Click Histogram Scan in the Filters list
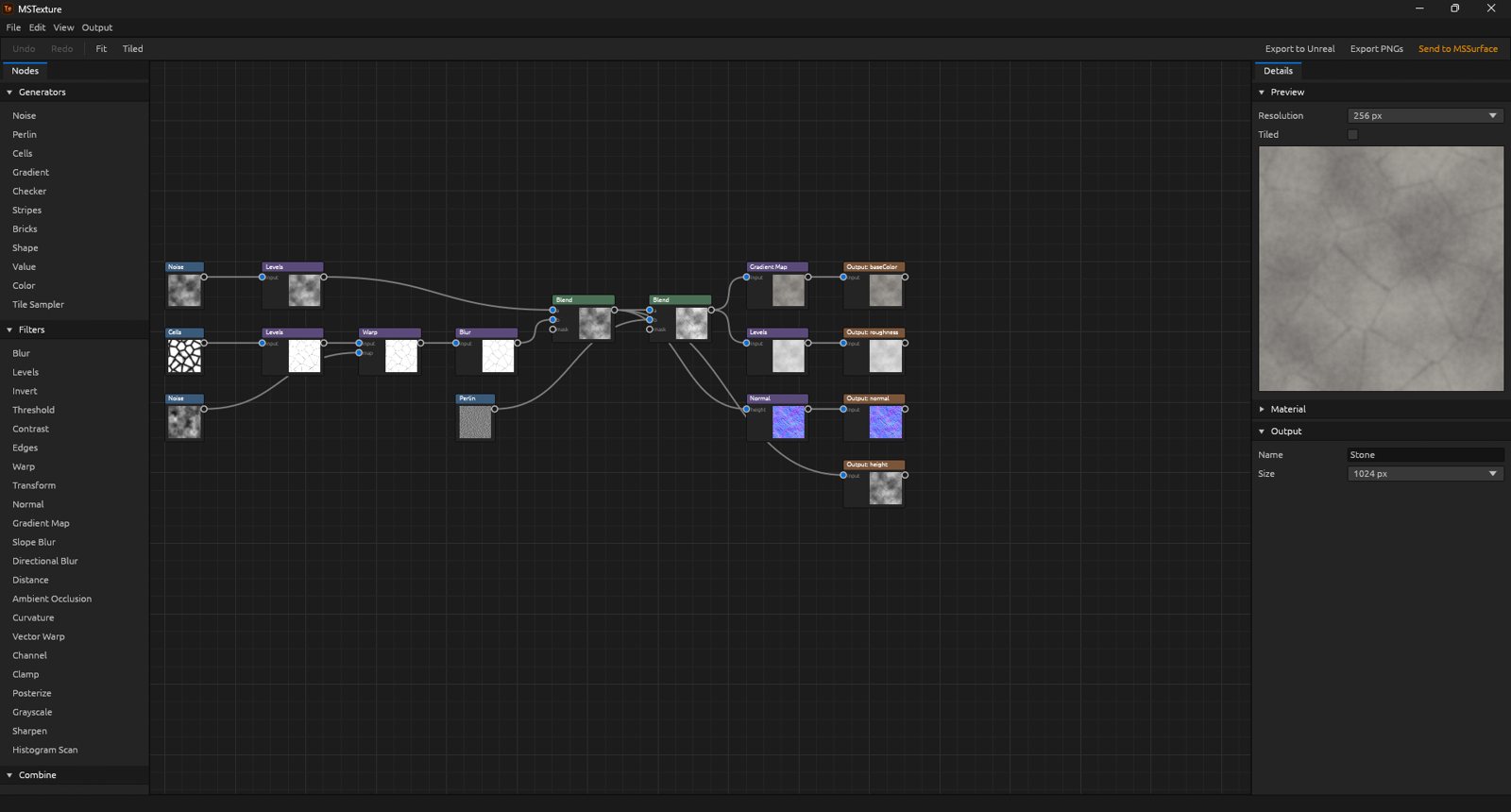The height and width of the screenshot is (812, 1511). tap(45, 750)
